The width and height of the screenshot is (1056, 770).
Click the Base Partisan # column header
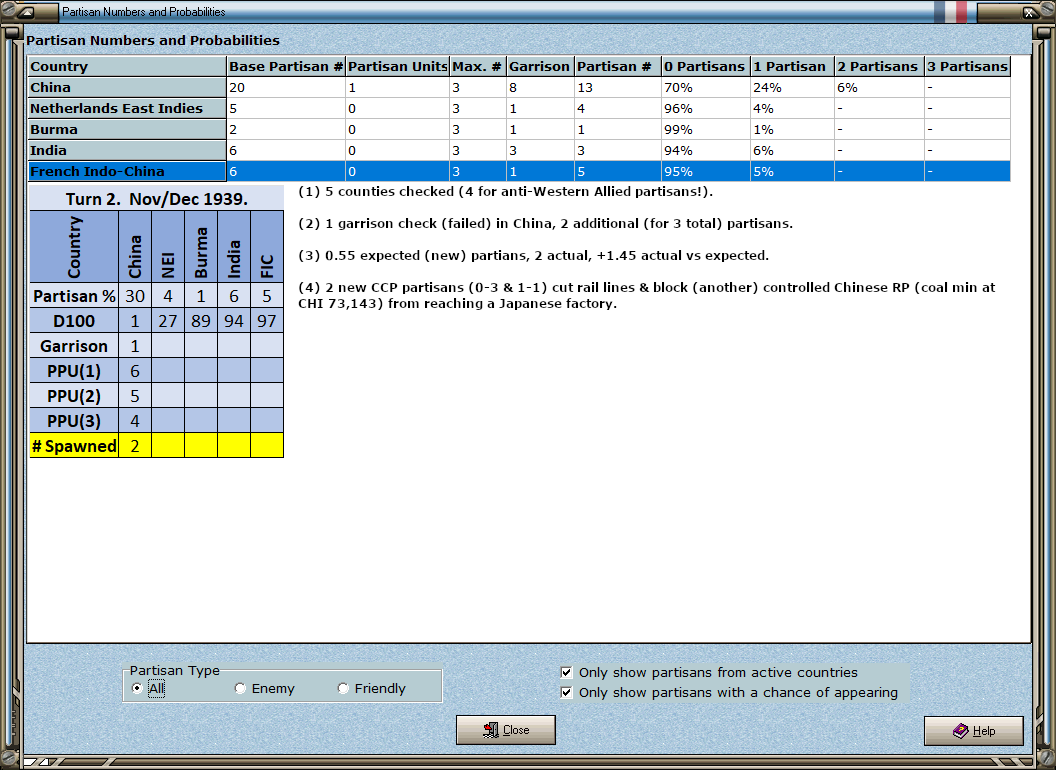coord(286,66)
